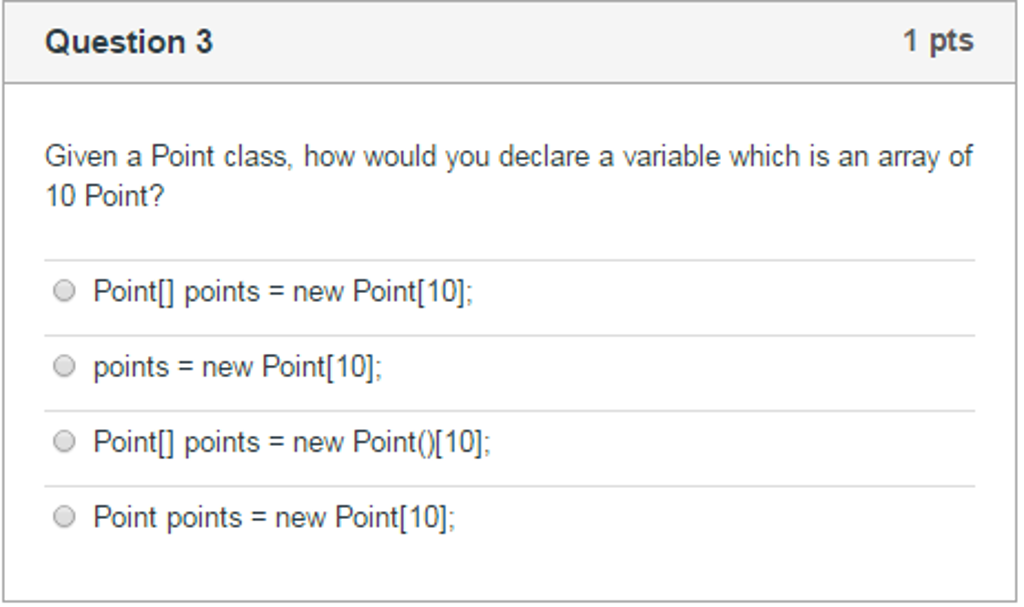Select radio button for "Point[] points = new Point()[10];"
The height and width of the screenshot is (607, 1024).
coord(64,441)
